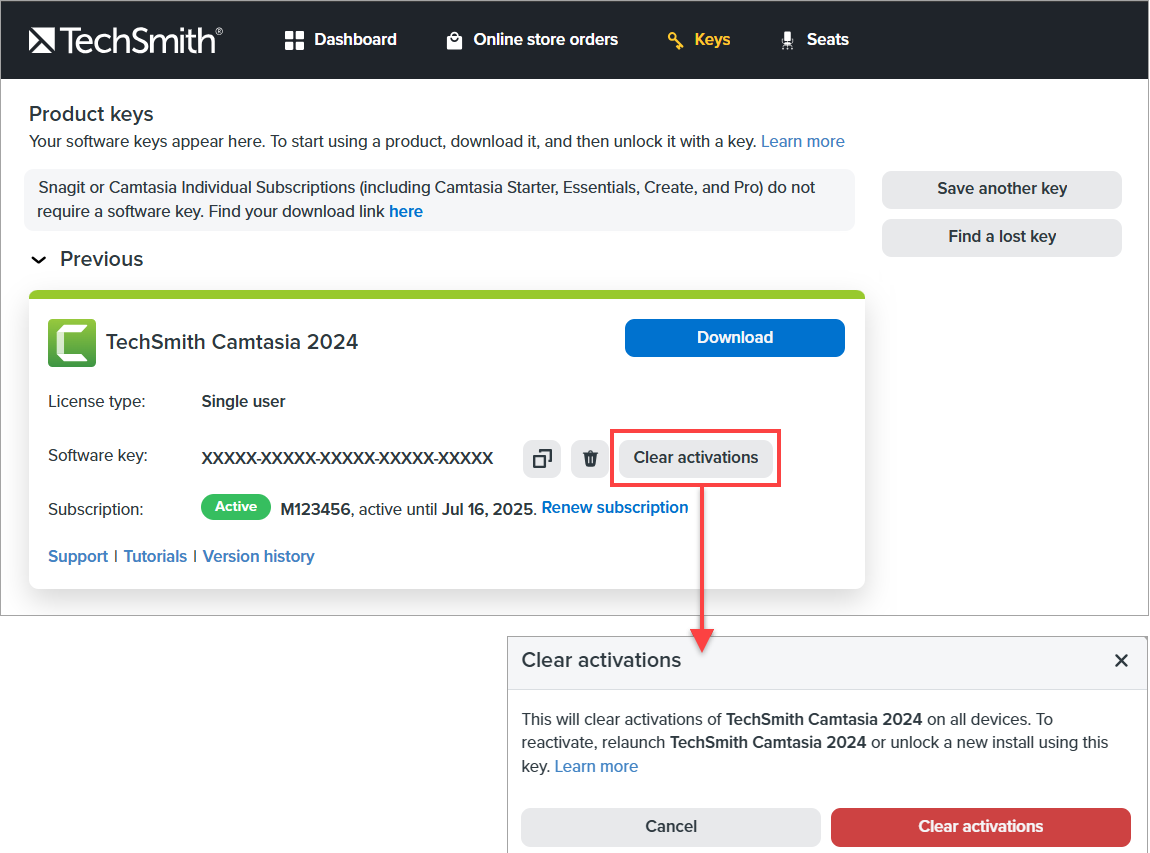Click Clear activations next to software key

click(695, 458)
